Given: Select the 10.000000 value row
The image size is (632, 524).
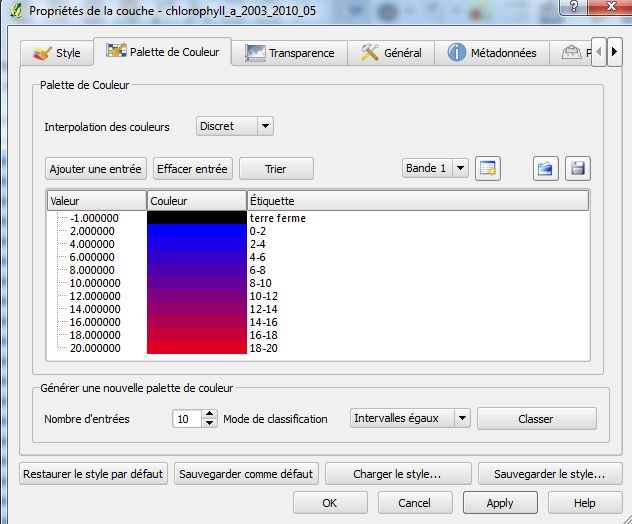Looking at the screenshot, I should pyautogui.click(x=94, y=283).
